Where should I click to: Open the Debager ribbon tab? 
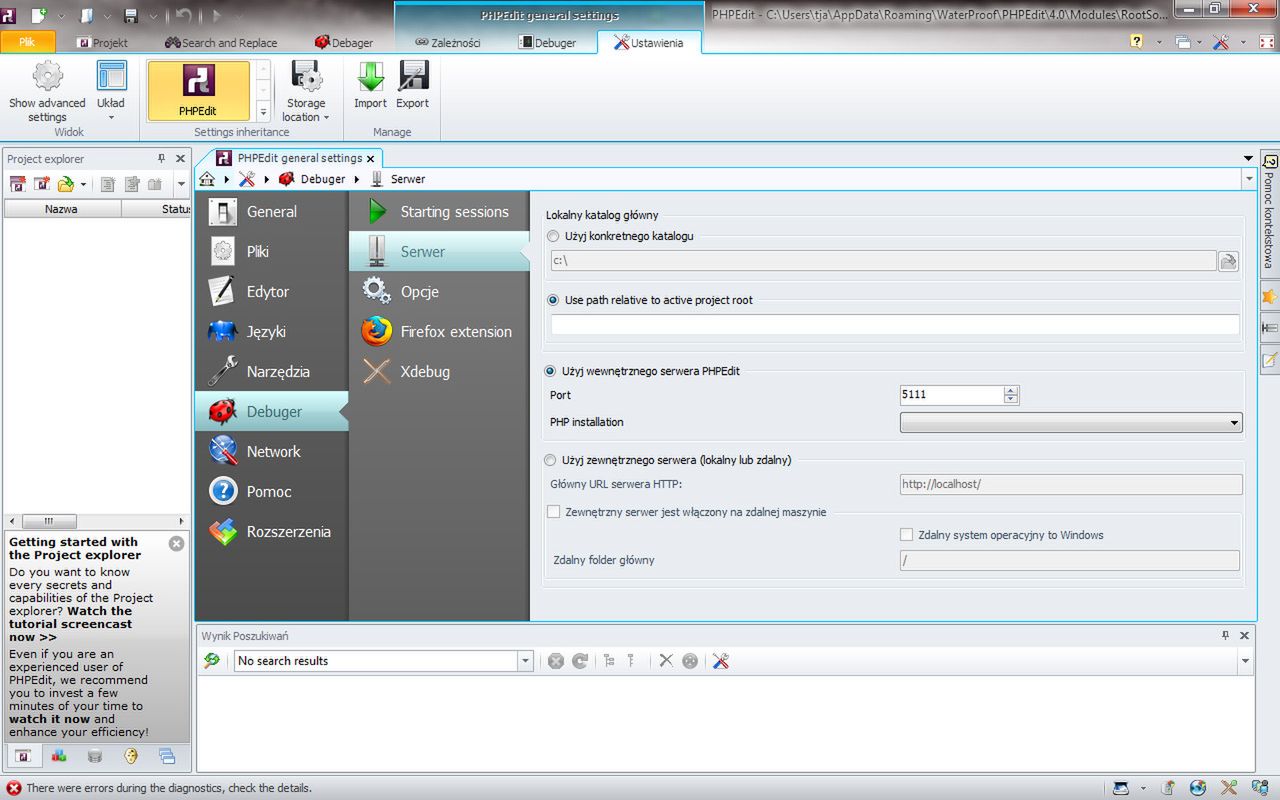tap(343, 43)
